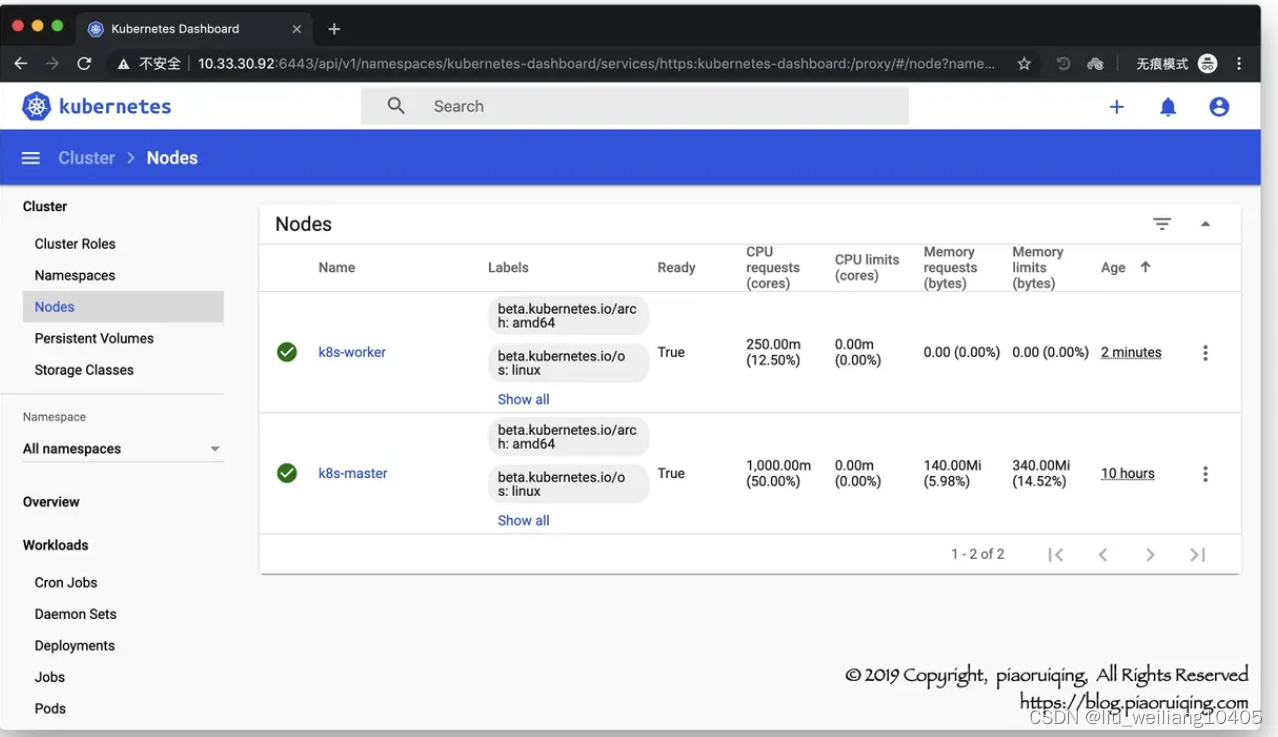Click the kubernetes brand text
The width and height of the screenshot is (1278, 737).
[x=115, y=106]
